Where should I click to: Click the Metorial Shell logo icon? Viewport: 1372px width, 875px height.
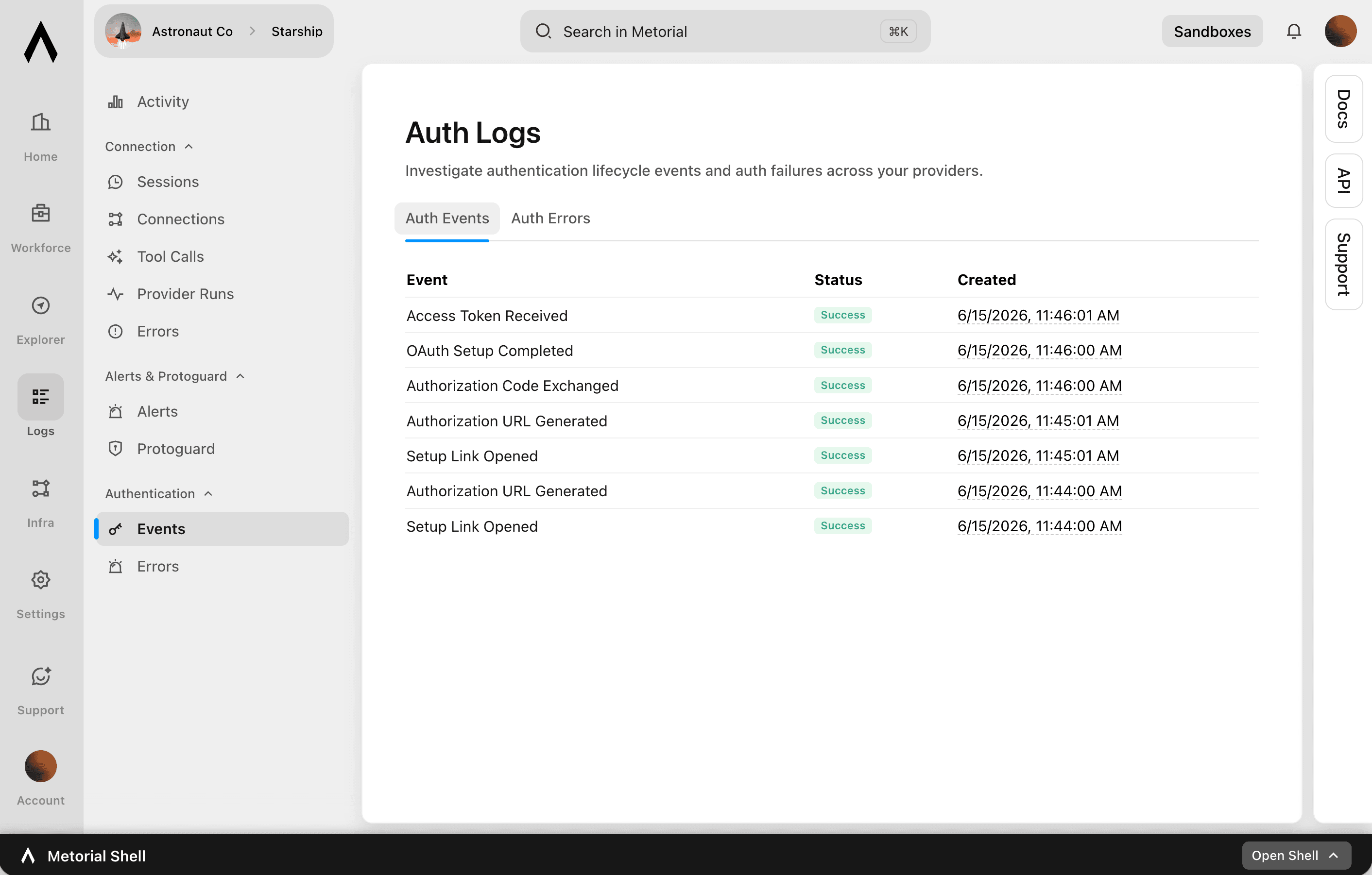(x=28, y=856)
